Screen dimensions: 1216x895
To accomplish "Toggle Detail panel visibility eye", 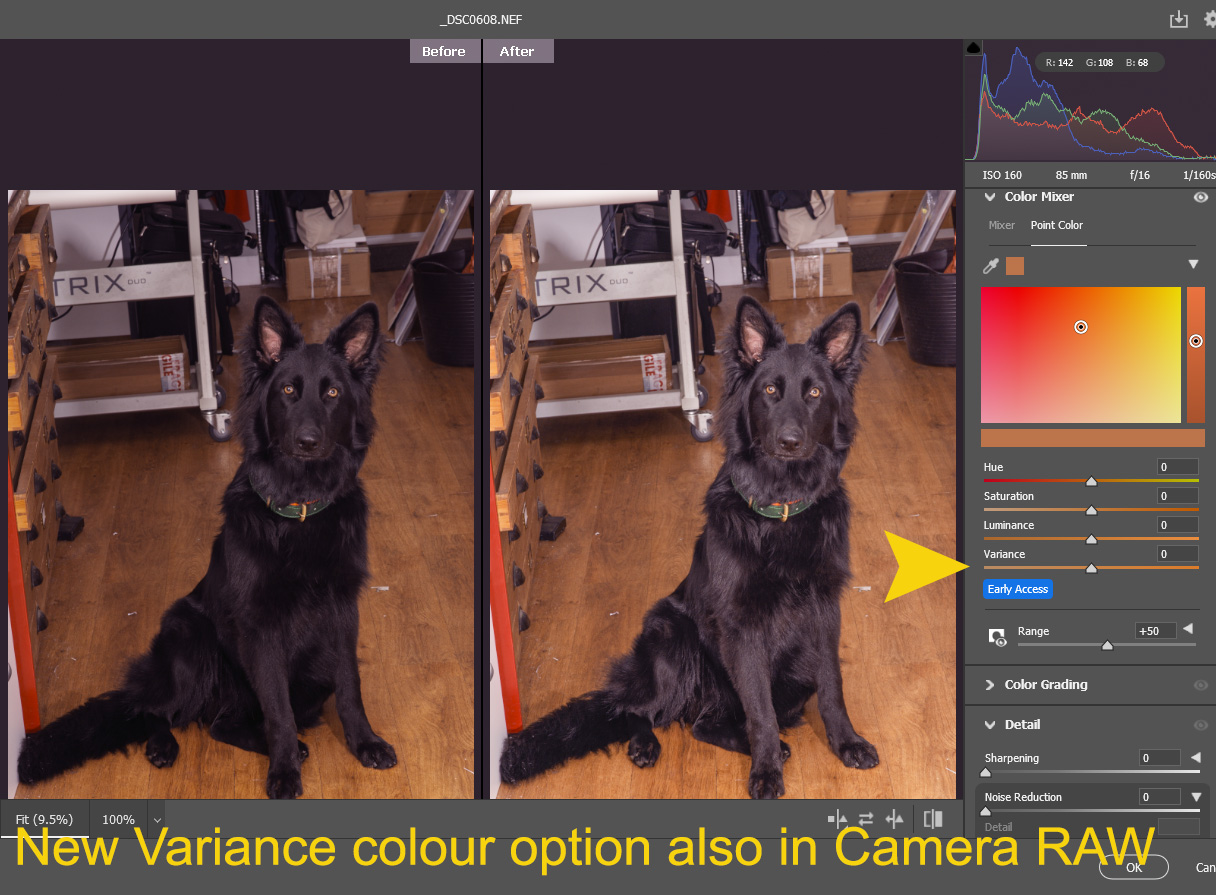I will (1200, 725).
